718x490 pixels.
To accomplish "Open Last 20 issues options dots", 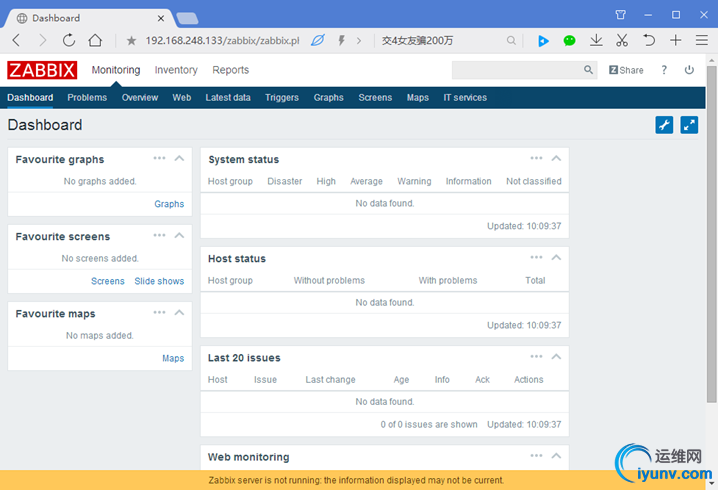I will click(x=536, y=356).
